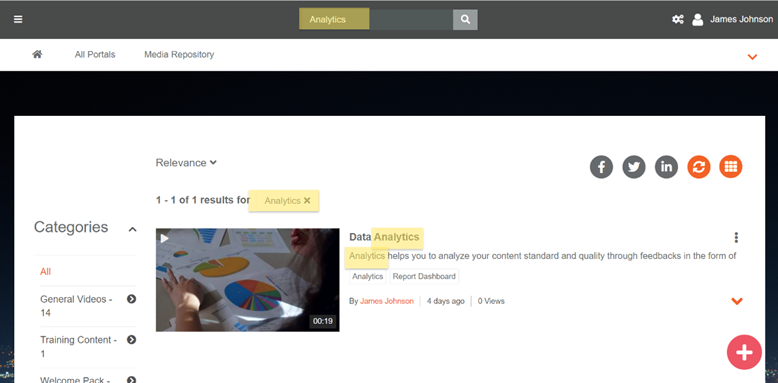Play the Data Analytics video thumbnail
Image resolution: width=778 pixels, height=383 pixels.
pyautogui.click(x=248, y=280)
